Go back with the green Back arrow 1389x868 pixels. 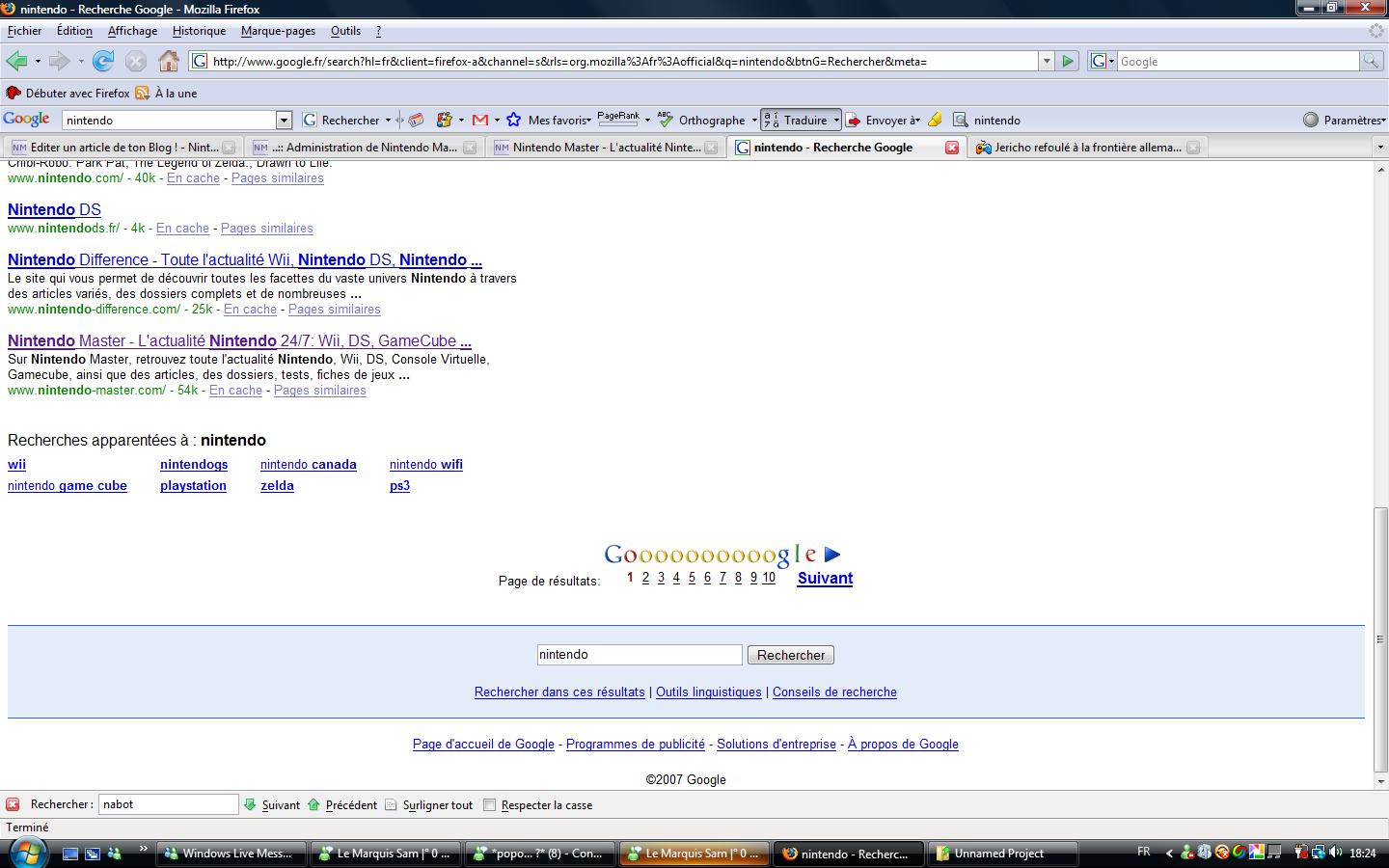click(16, 62)
